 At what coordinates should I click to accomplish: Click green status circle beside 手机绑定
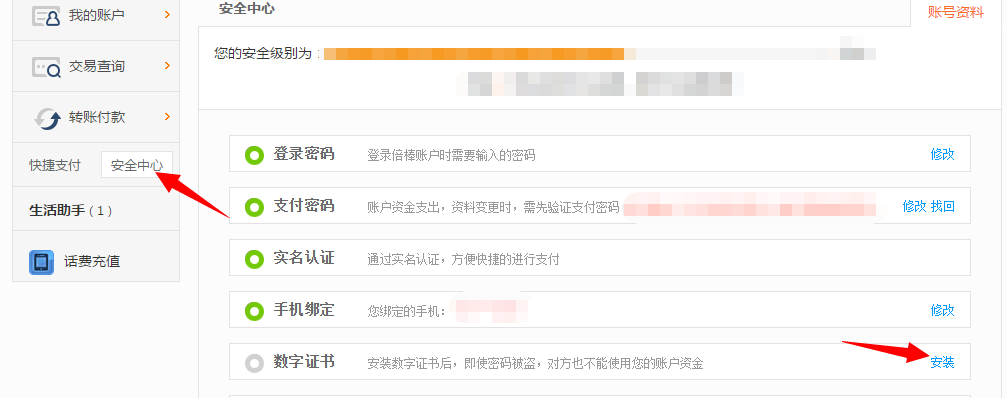(254, 311)
